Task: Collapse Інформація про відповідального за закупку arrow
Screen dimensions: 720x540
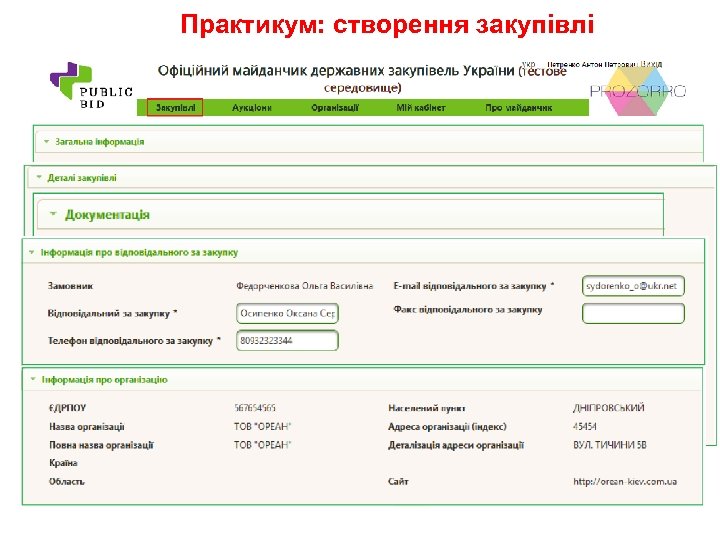Action: pos(32,252)
